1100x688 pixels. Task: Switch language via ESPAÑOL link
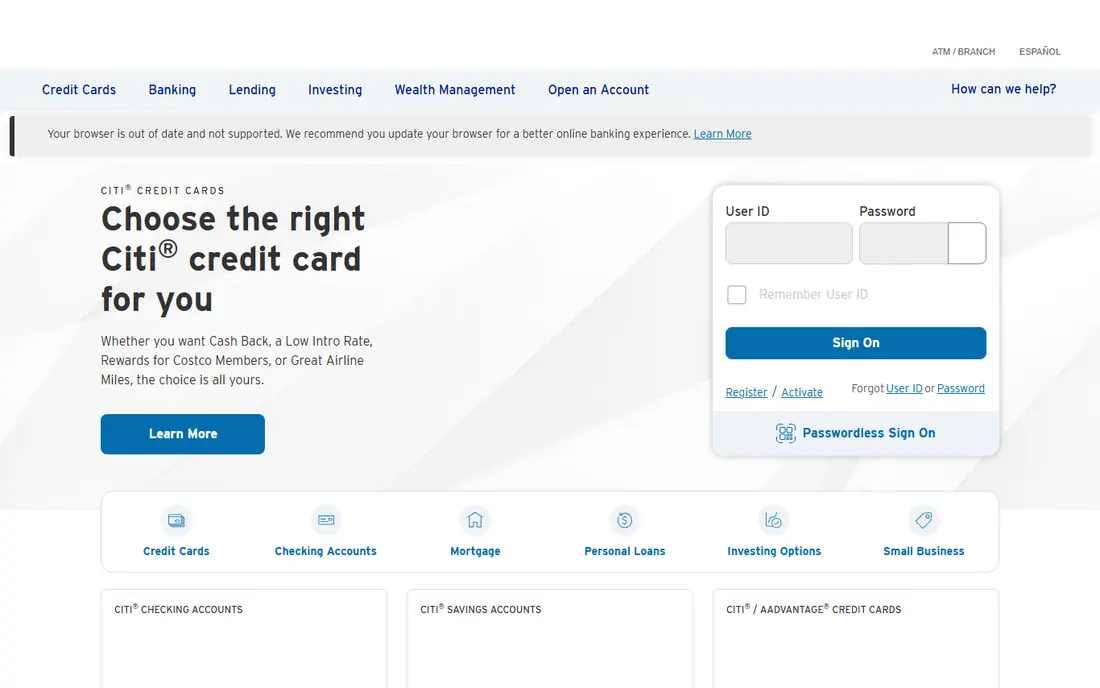1040,52
